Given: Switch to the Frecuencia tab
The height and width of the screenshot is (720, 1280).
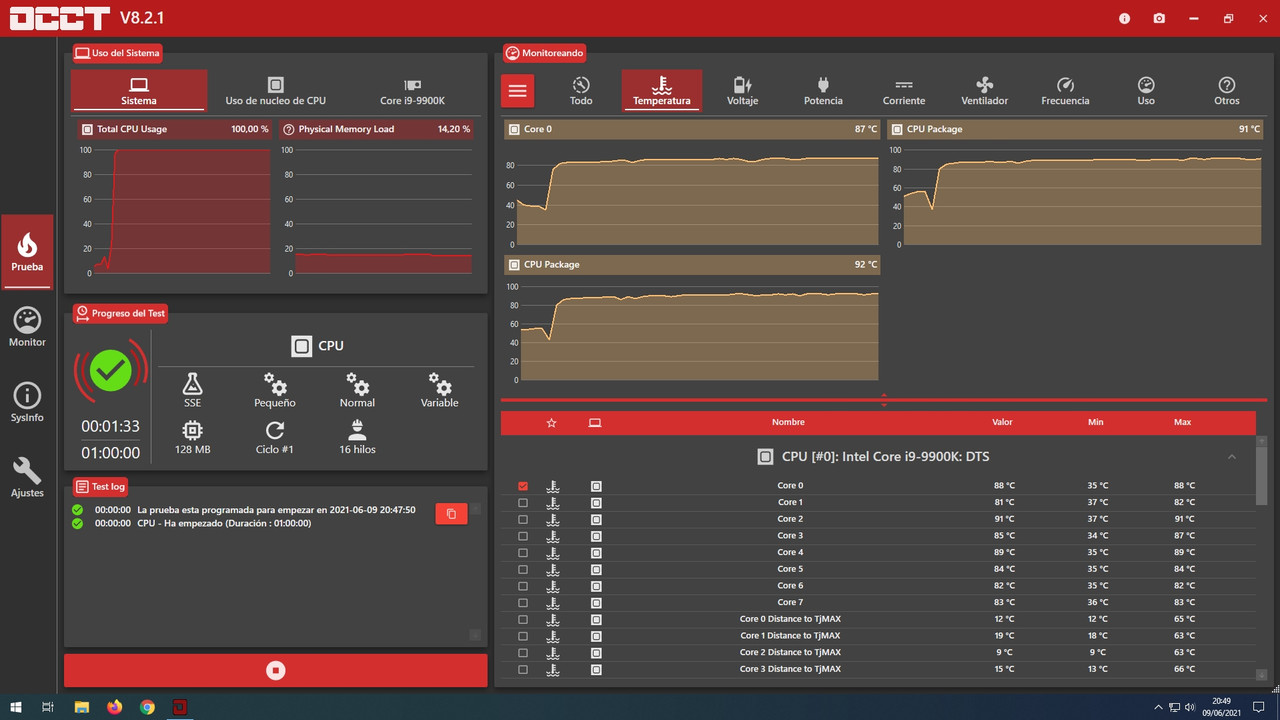Looking at the screenshot, I should [1065, 90].
